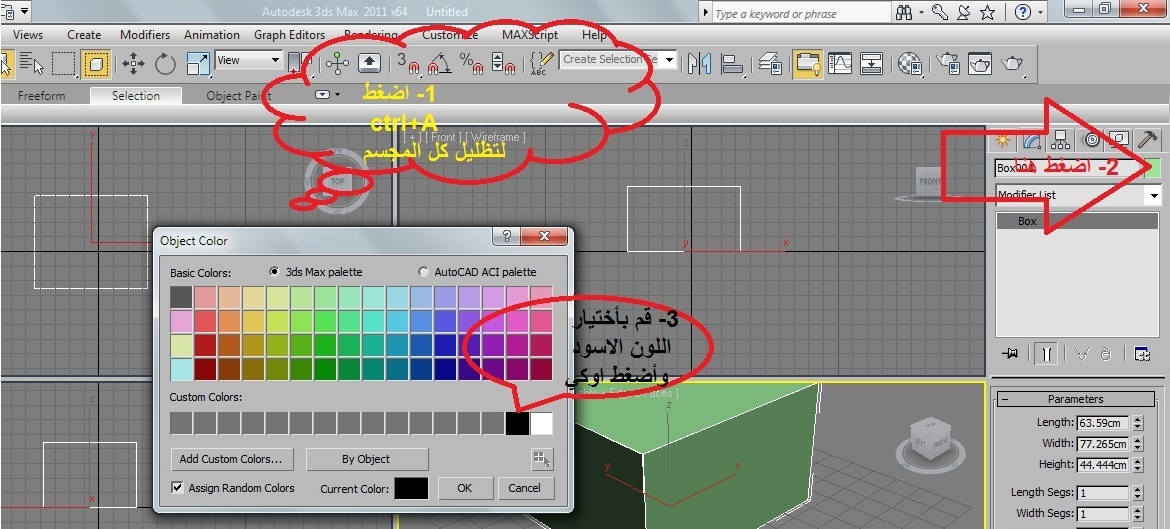Open the Animation menu
The width and height of the screenshot is (1170, 529).
[x=212, y=34]
